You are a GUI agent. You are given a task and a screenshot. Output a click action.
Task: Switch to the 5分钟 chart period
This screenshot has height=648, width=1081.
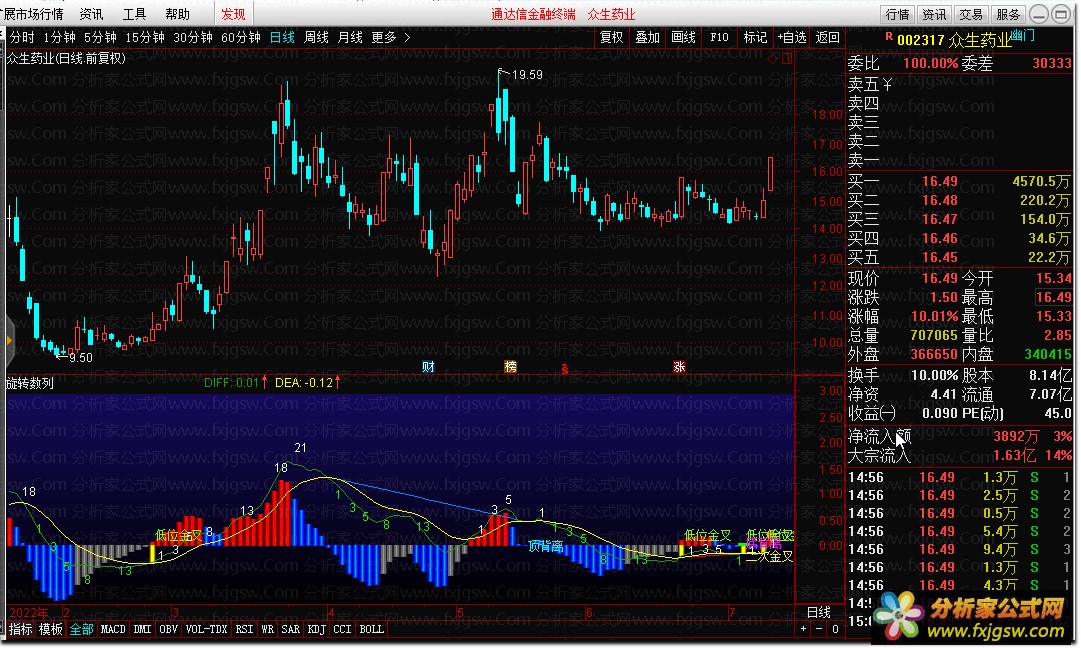(101, 37)
